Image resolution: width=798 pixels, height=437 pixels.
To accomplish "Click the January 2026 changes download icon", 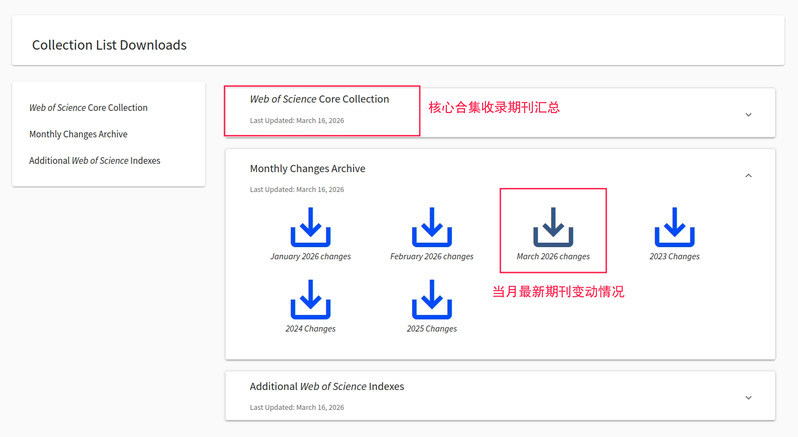I will [x=310, y=227].
